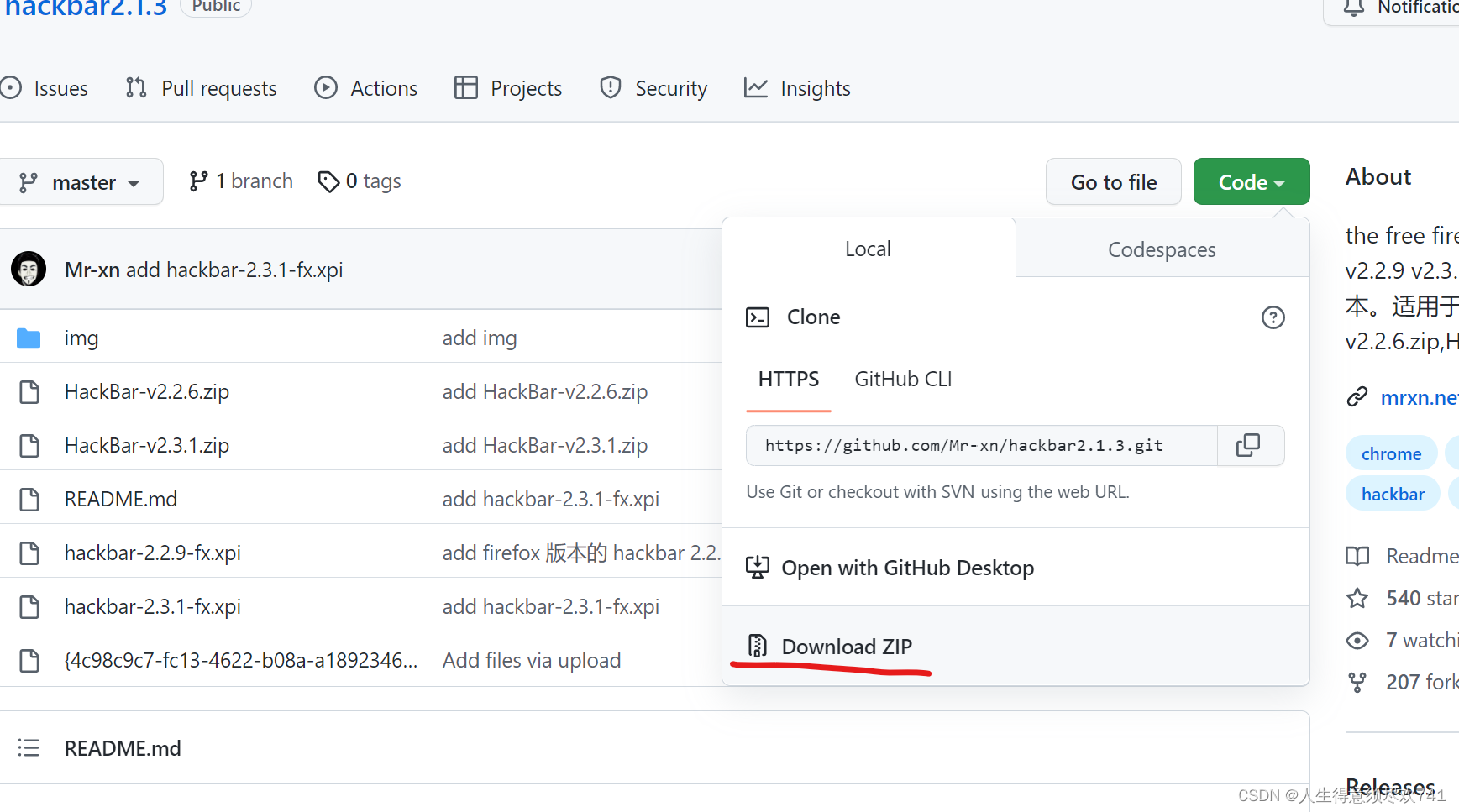Click Mr-xn's profile avatar
This screenshot has width=1459, height=812.
click(x=29, y=269)
